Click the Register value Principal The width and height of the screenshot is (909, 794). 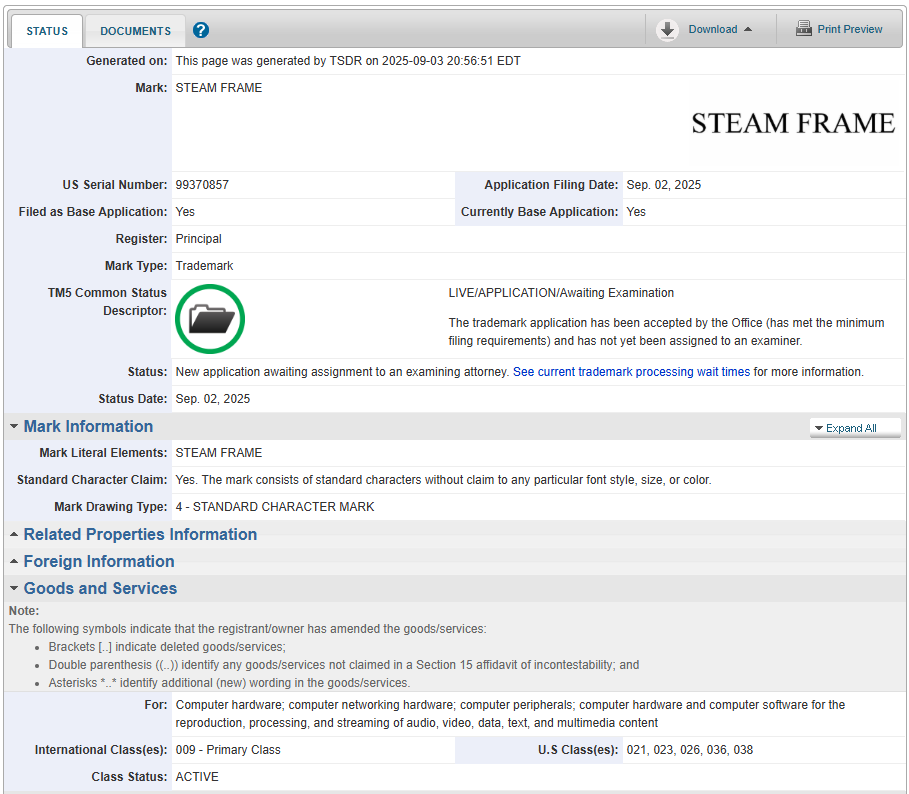(198, 239)
